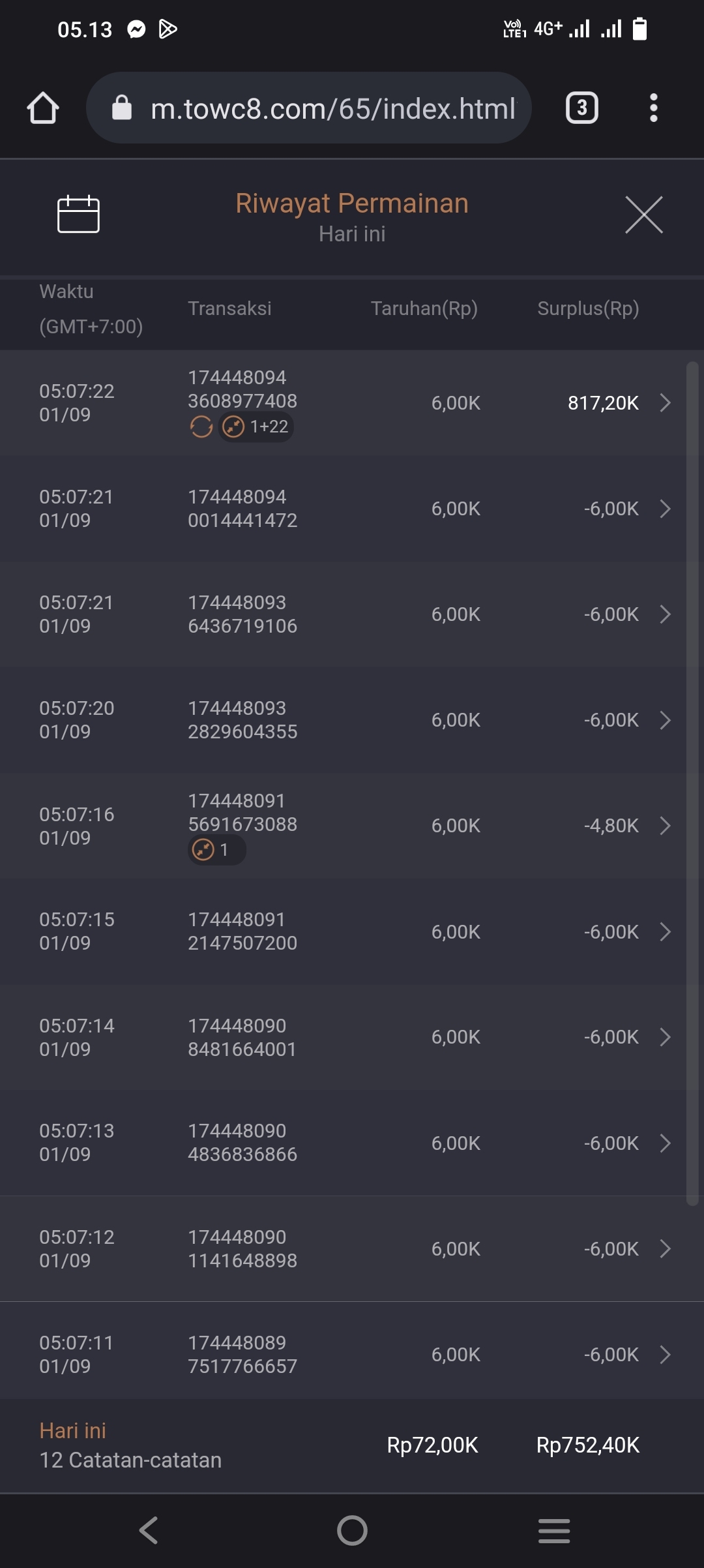Expand the -4,80K surplus transaction details
The width and height of the screenshot is (704, 1568).
665,826
